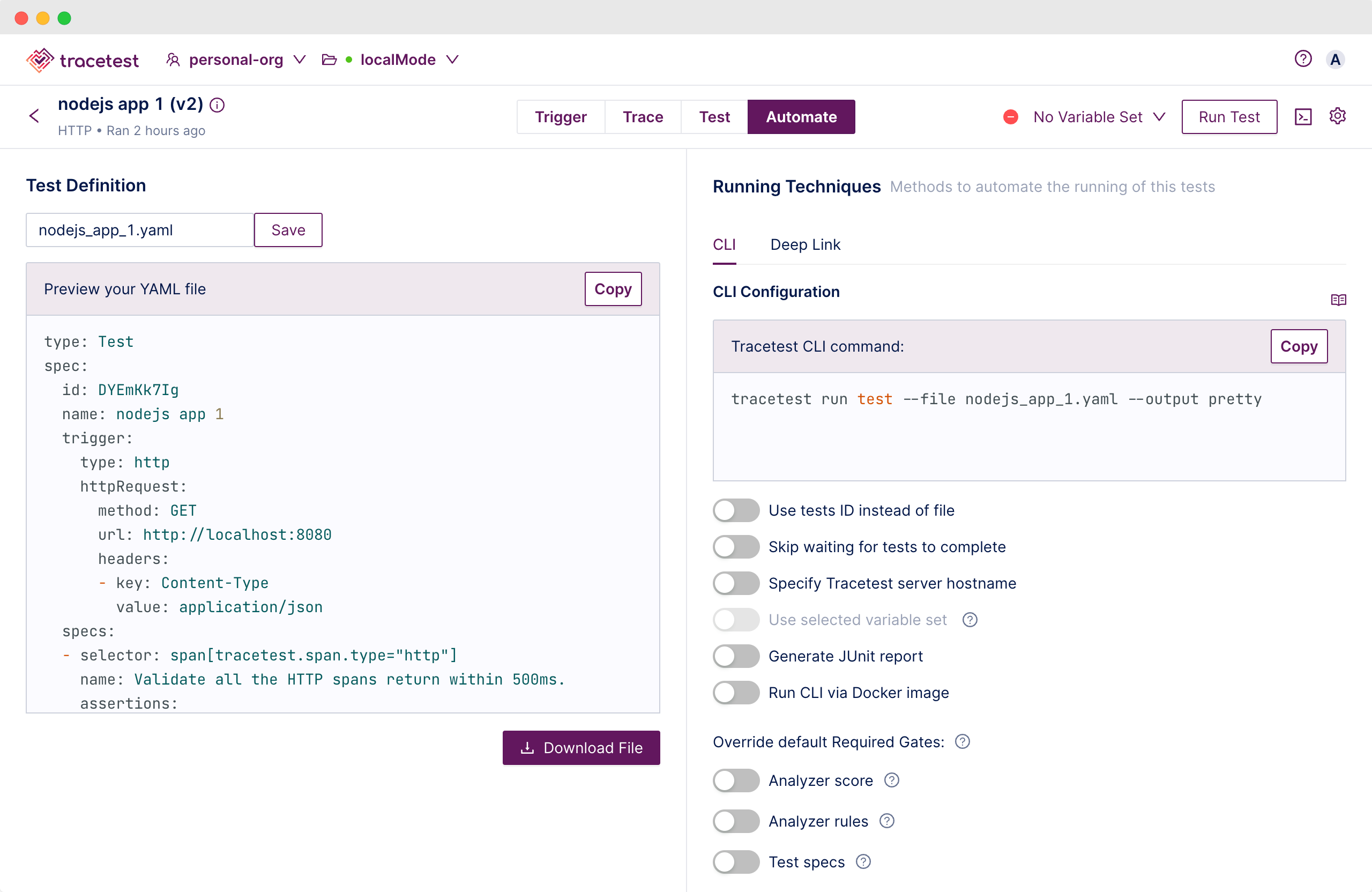Click the red No Variable Set status icon
The image size is (1372, 892).
[1011, 117]
